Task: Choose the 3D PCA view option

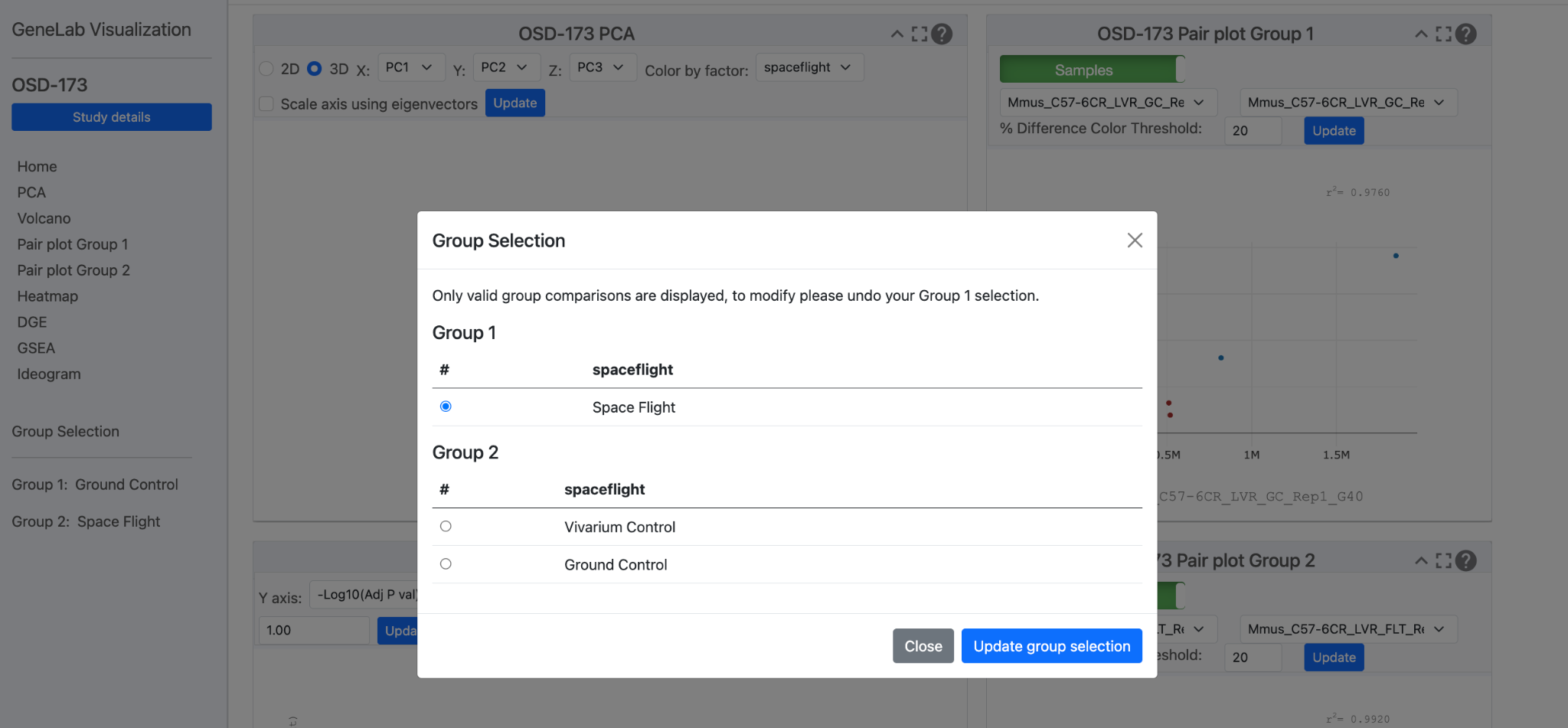Action: coord(314,68)
